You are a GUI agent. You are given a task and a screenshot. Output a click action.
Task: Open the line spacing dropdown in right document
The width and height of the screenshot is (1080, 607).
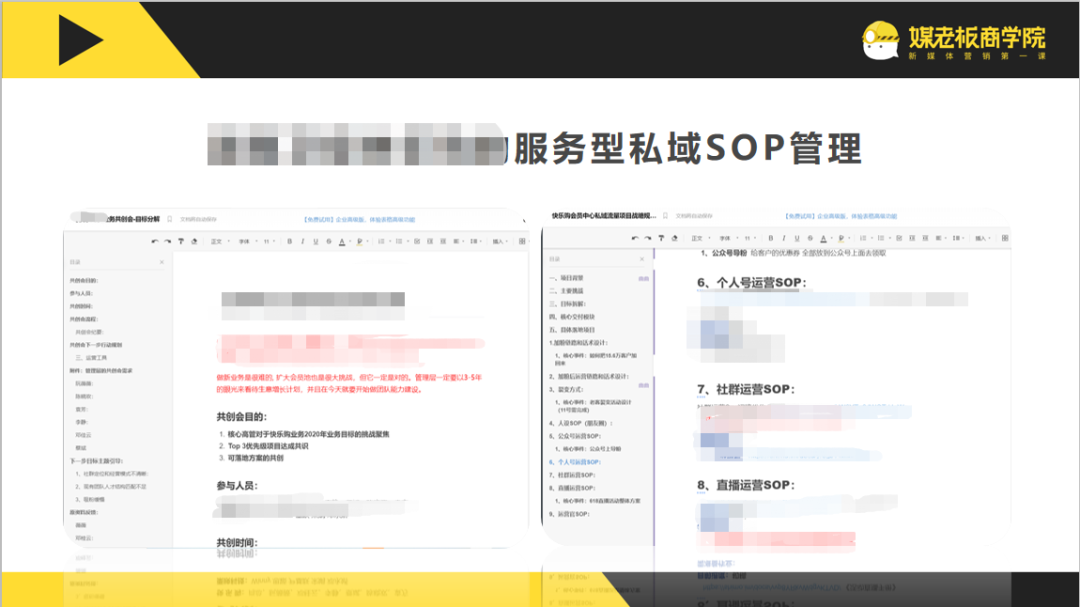(x=958, y=238)
